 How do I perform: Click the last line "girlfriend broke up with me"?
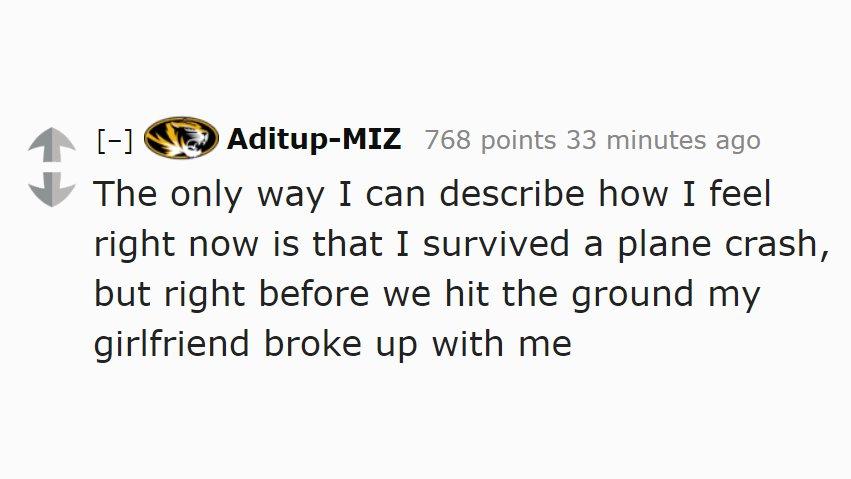333,345
